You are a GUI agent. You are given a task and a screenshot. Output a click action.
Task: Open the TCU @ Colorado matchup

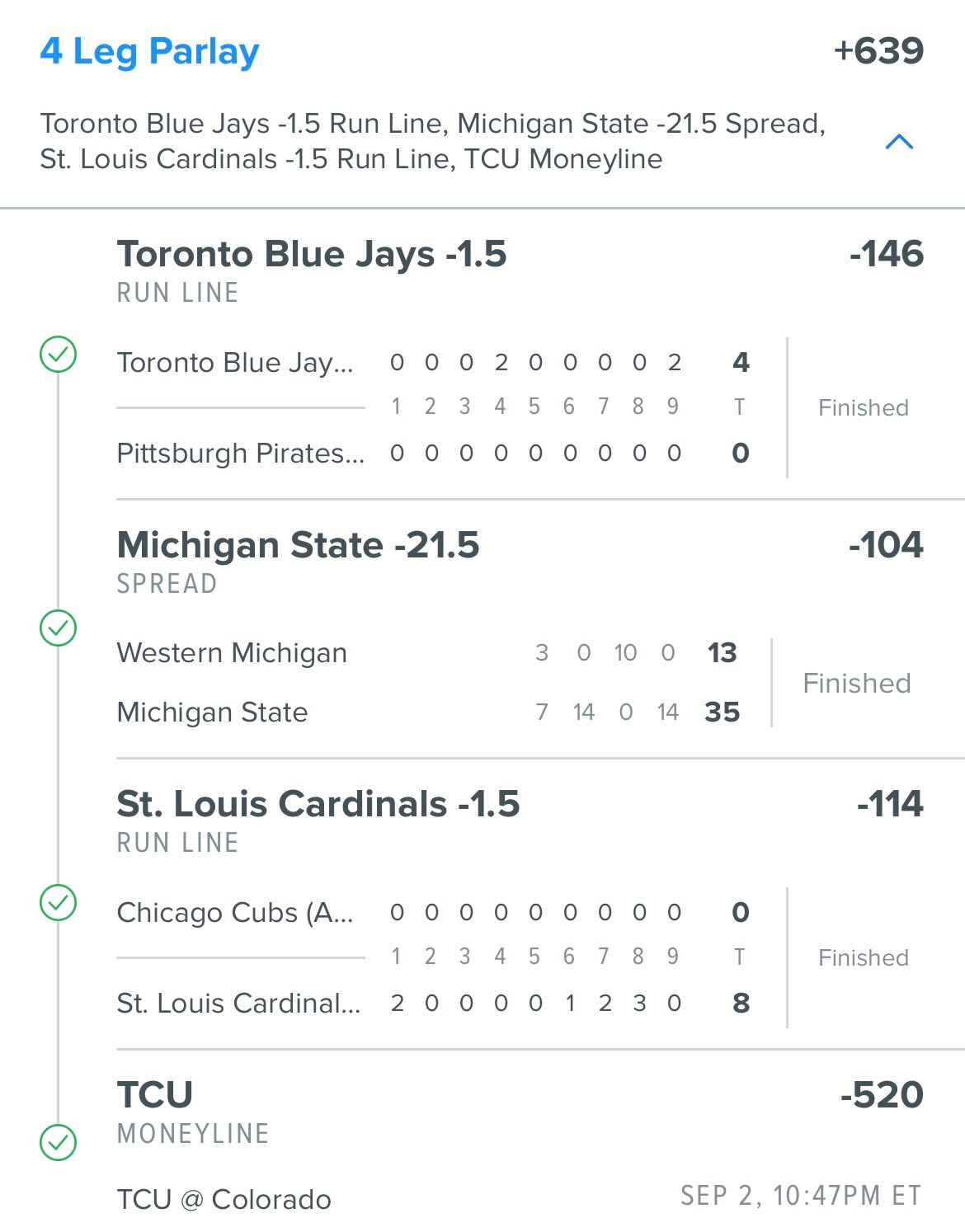[224, 1200]
